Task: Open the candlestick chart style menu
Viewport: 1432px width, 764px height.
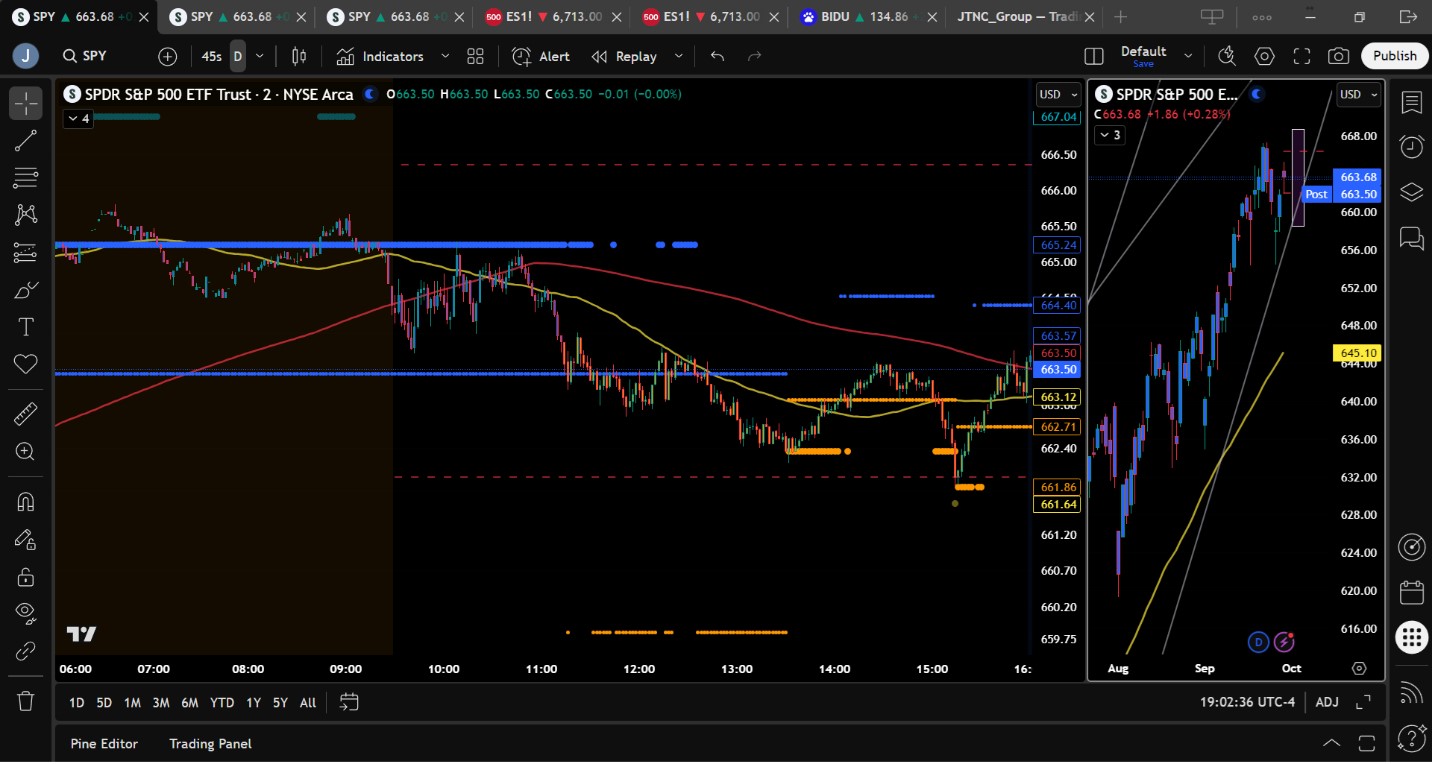Action: 299,56
